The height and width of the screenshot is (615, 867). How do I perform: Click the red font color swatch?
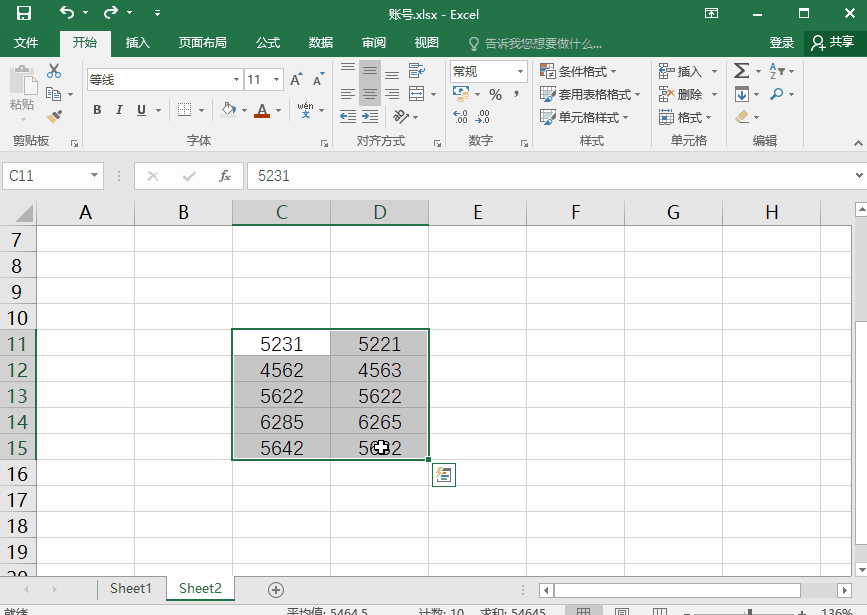point(262,110)
